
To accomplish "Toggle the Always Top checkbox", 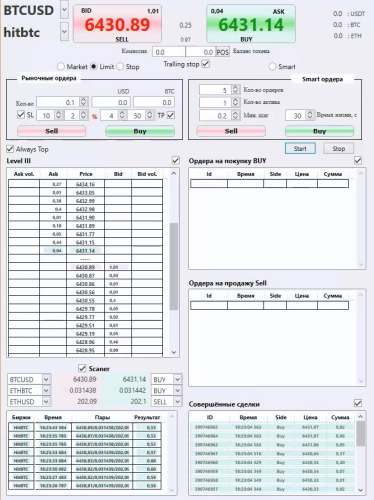I will [10, 149].
